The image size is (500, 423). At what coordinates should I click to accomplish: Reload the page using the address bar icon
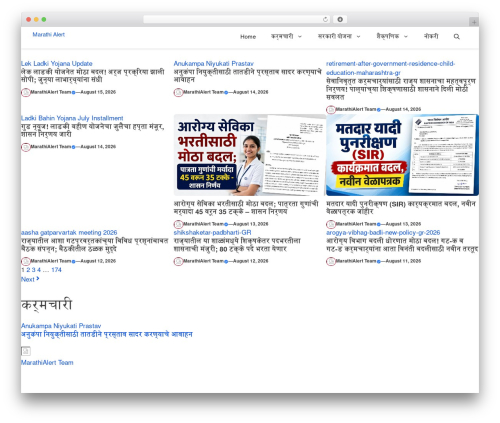pyautogui.click(x=325, y=20)
